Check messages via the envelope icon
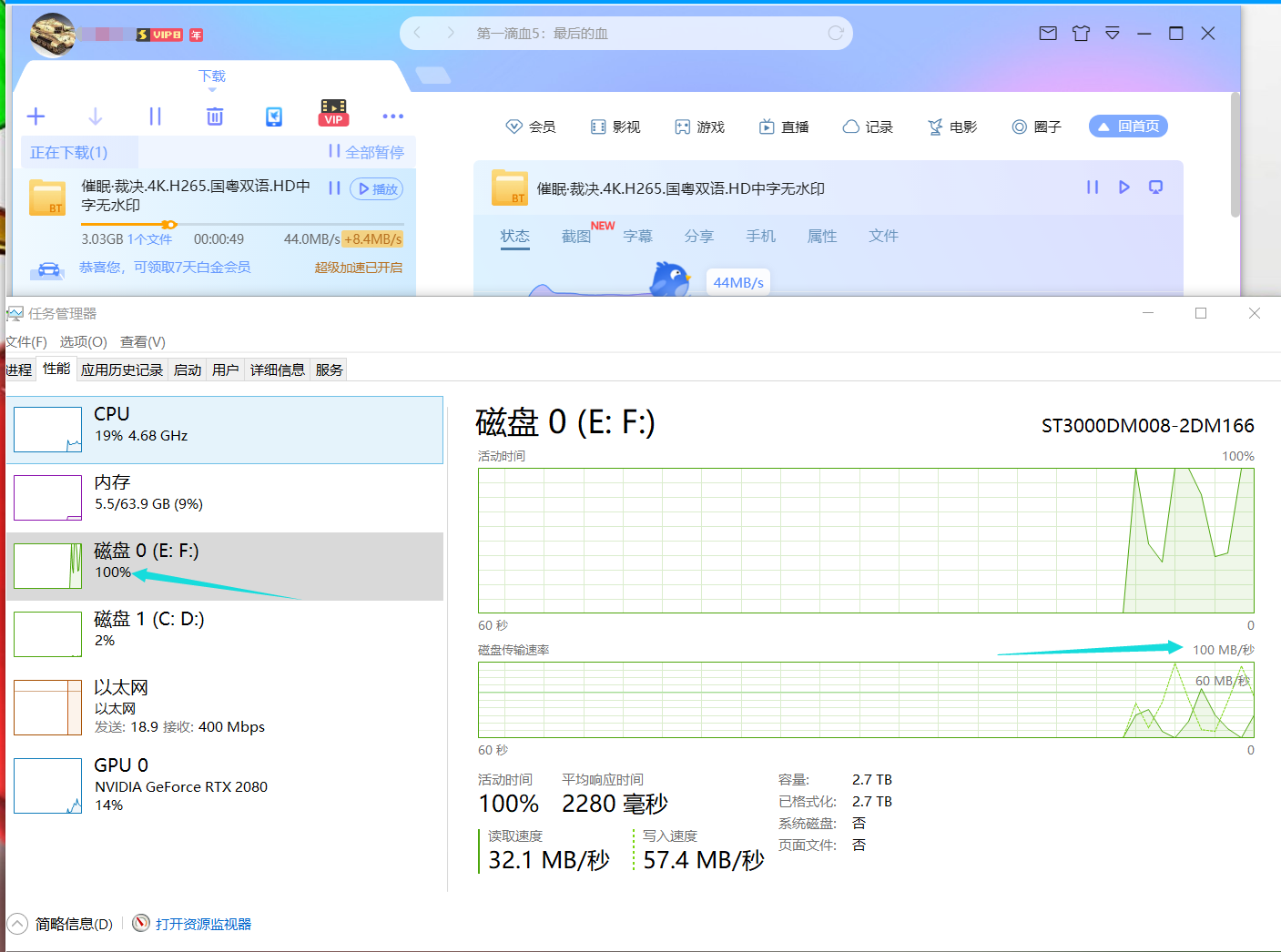This screenshot has width=1281, height=952. [x=1047, y=33]
